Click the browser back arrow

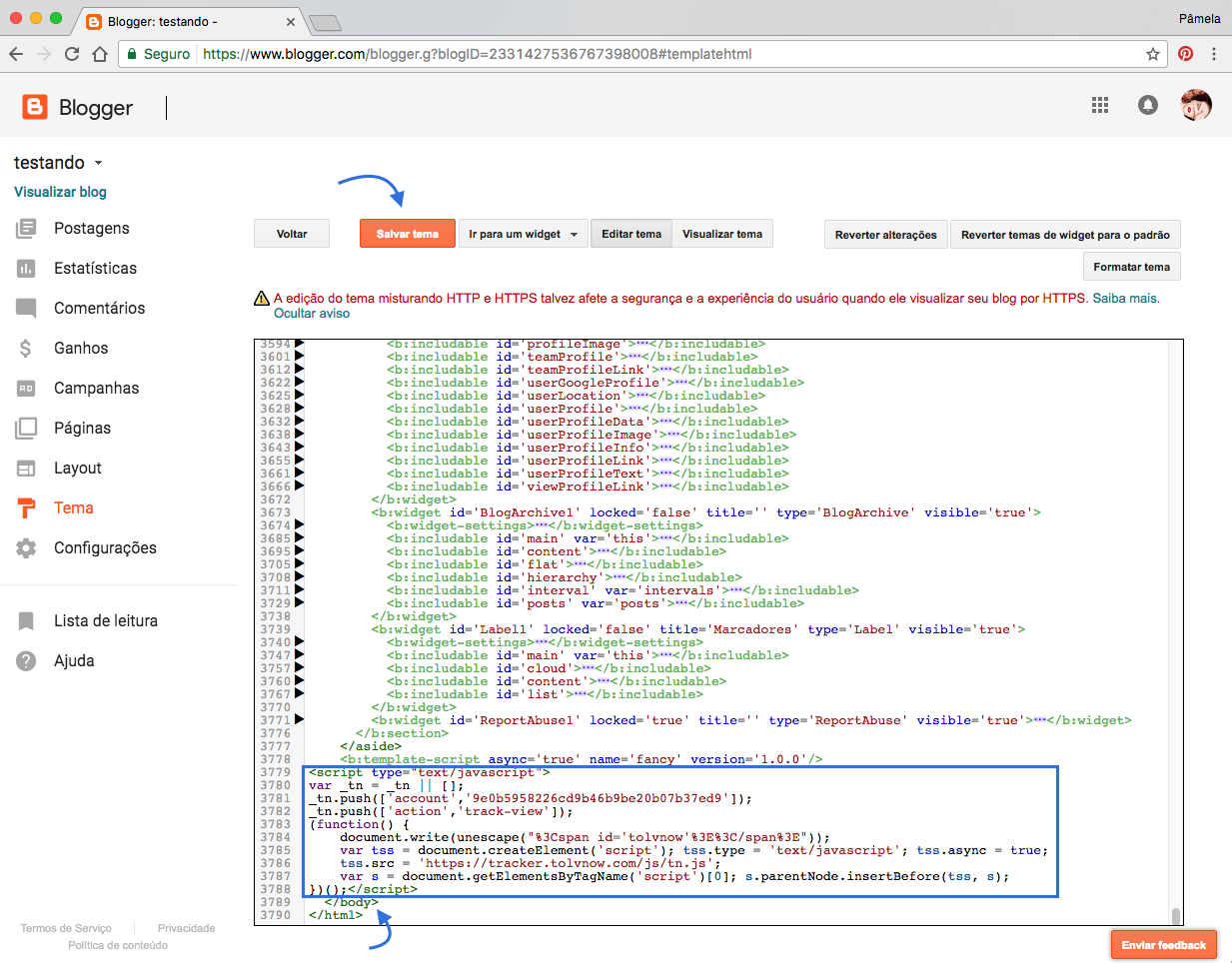(16, 54)
